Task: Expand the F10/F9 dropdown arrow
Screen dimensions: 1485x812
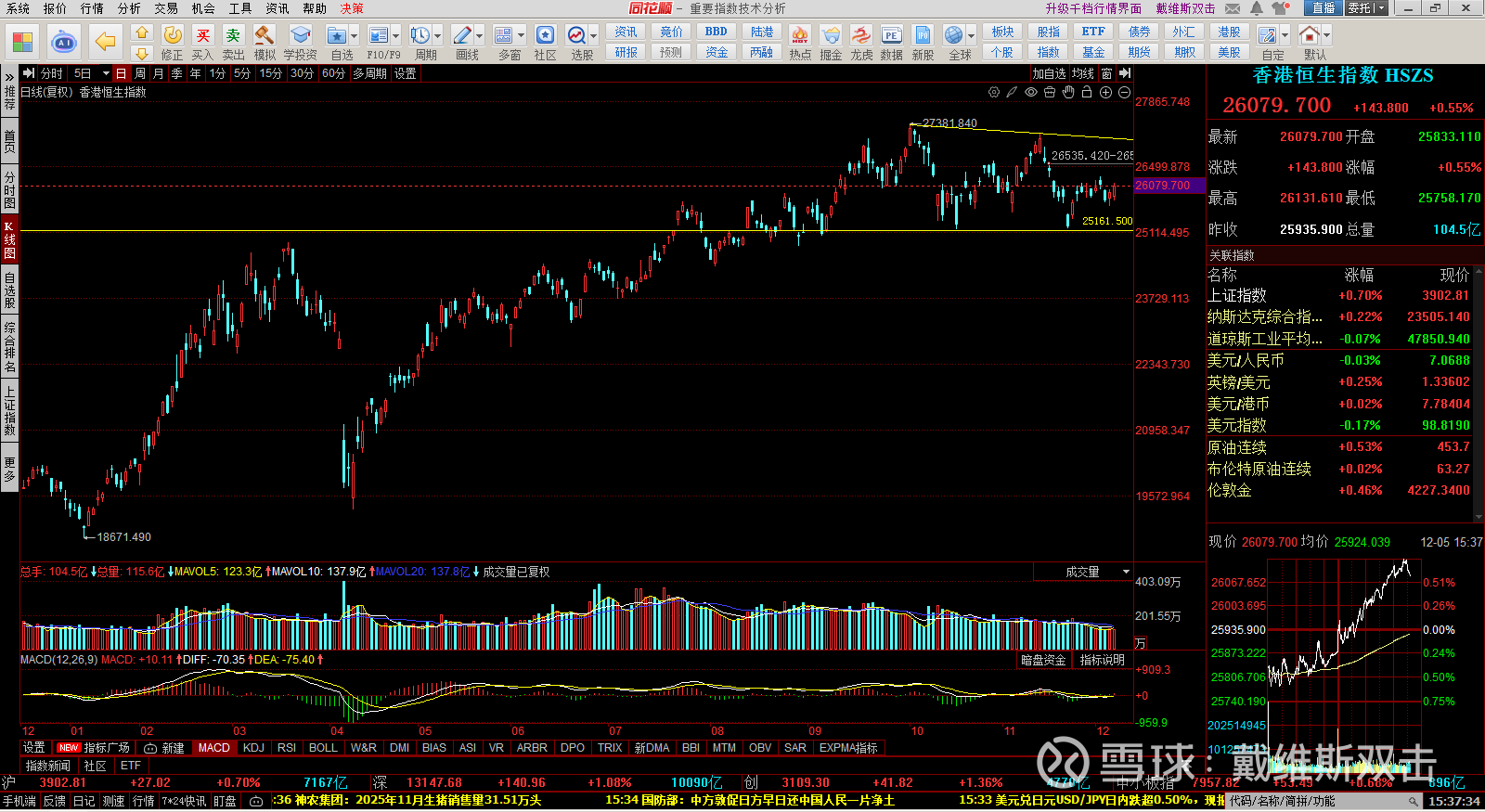Action: point(396,35)
